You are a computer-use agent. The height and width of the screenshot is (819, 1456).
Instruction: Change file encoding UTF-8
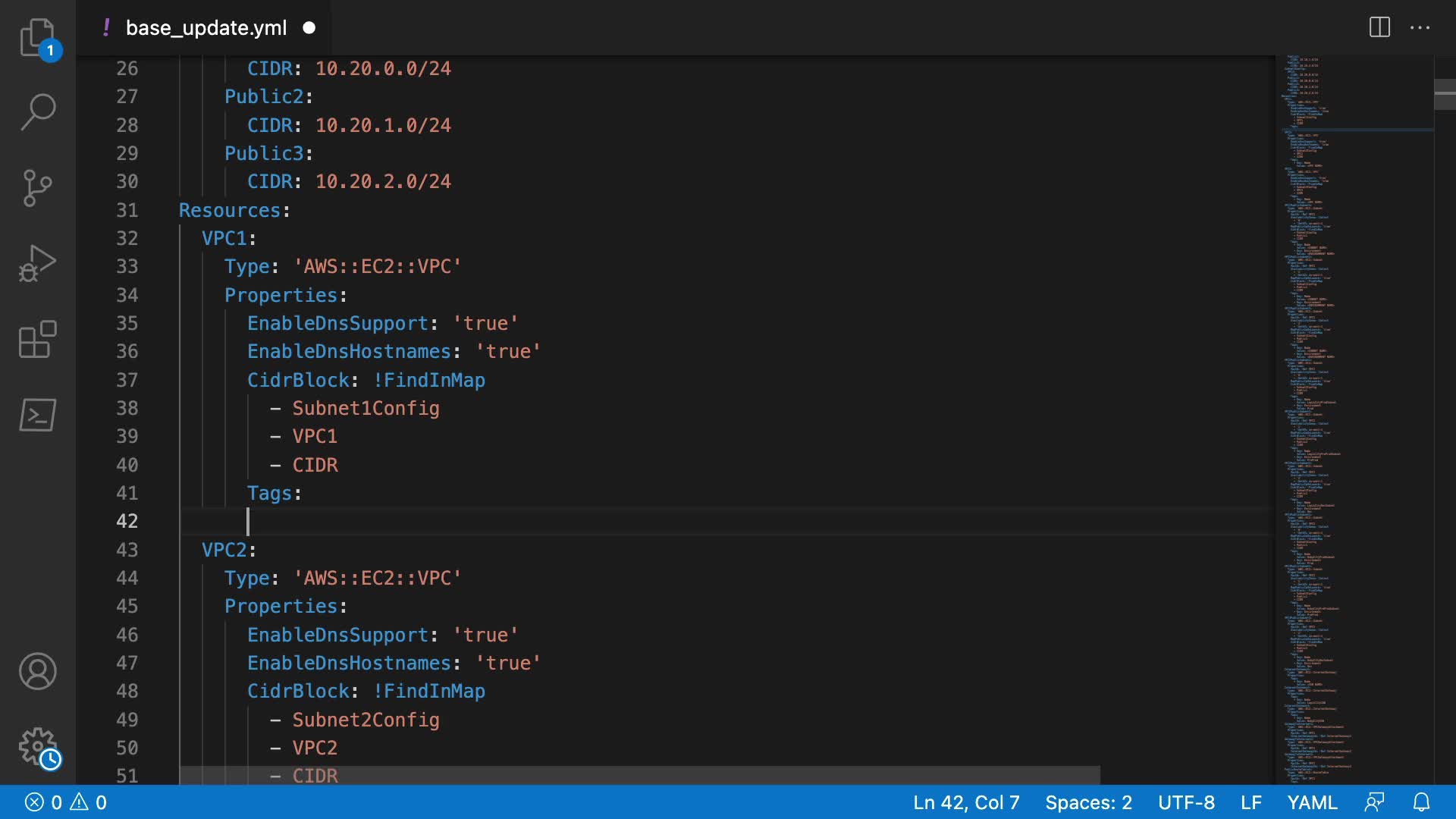1186,802
